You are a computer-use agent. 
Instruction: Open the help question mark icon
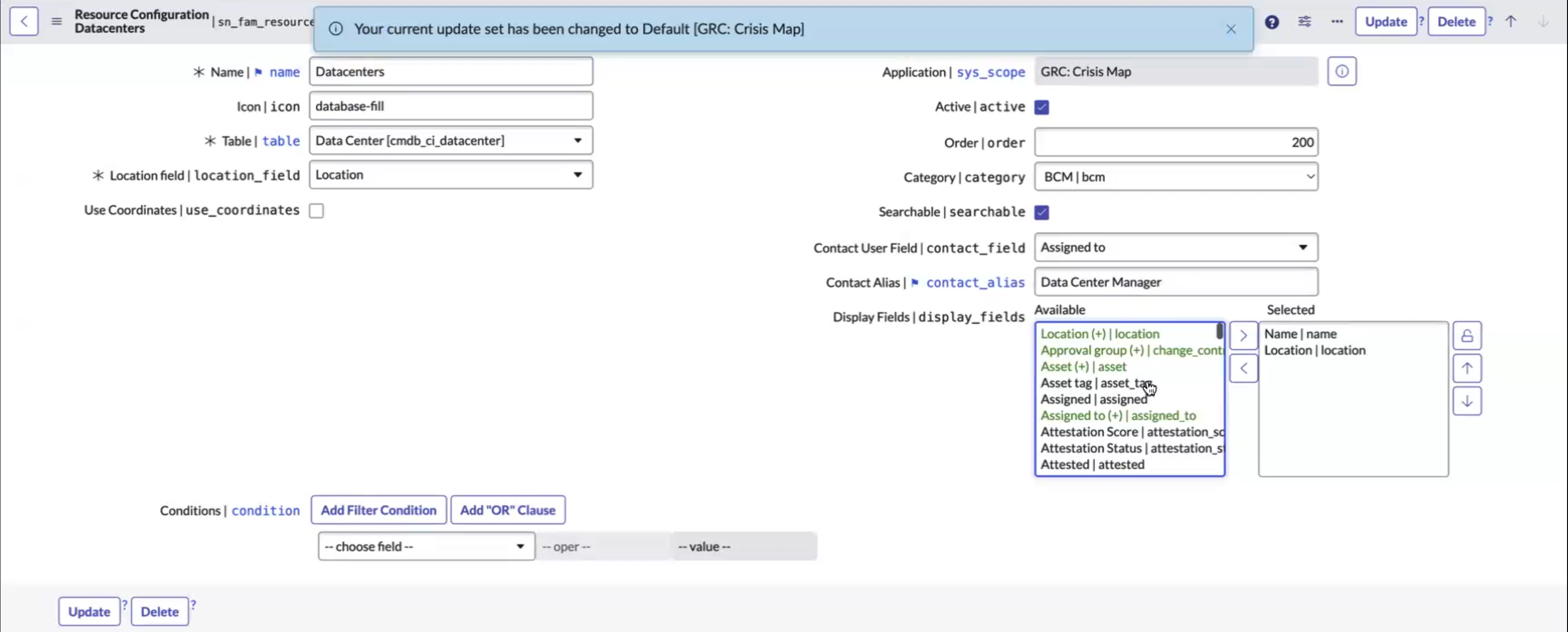1271,22
